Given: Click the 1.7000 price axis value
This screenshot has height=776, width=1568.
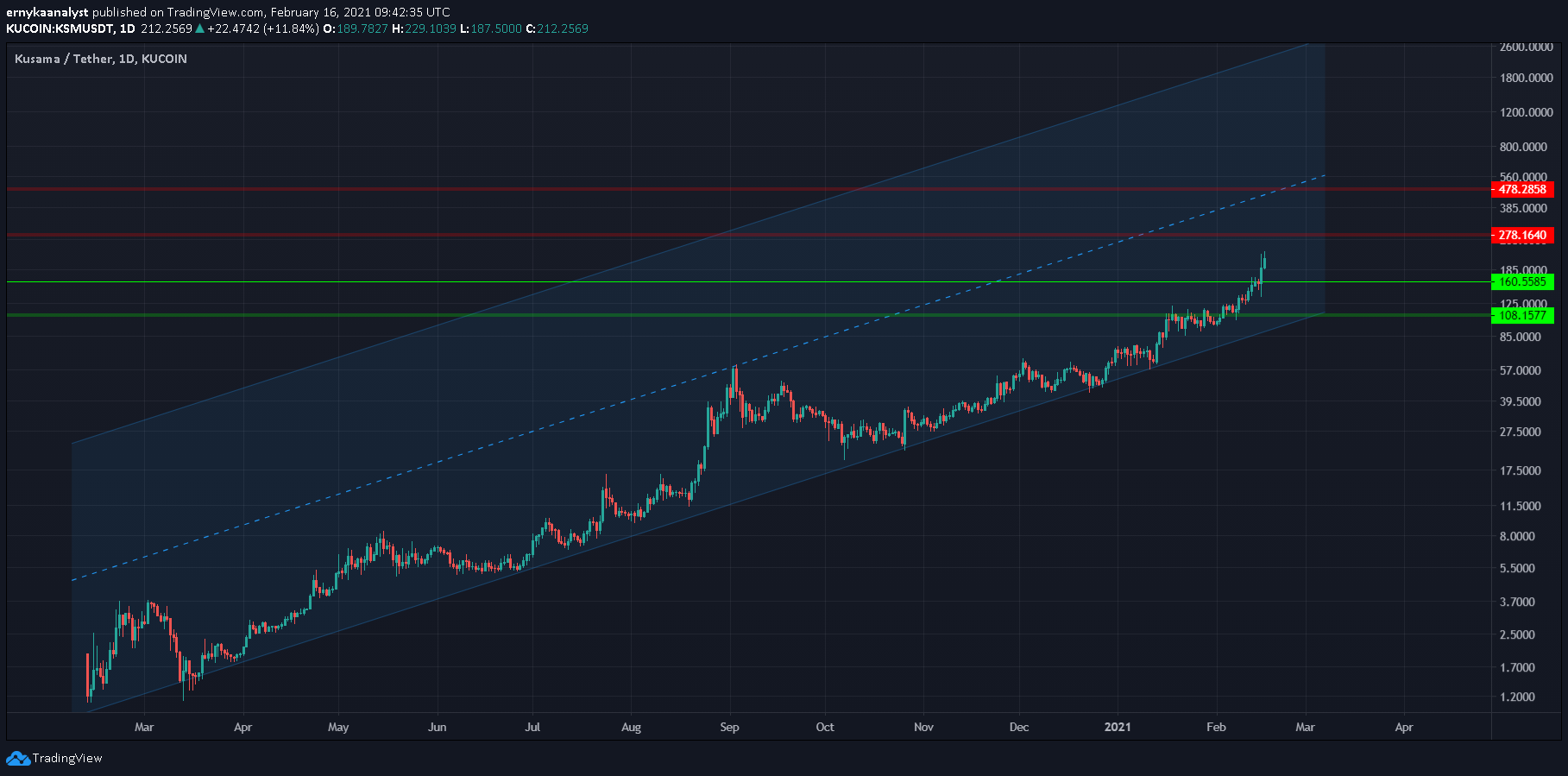Looking at the screenshot, I should 1518,667.
